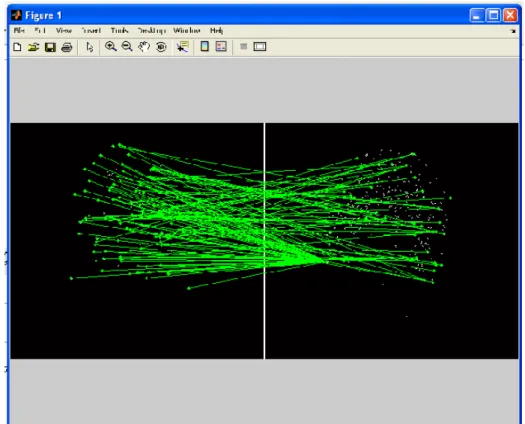Screen dimensions: 525x424
Task: Maximize the Figure 1 window
Action: click(494, 15)
